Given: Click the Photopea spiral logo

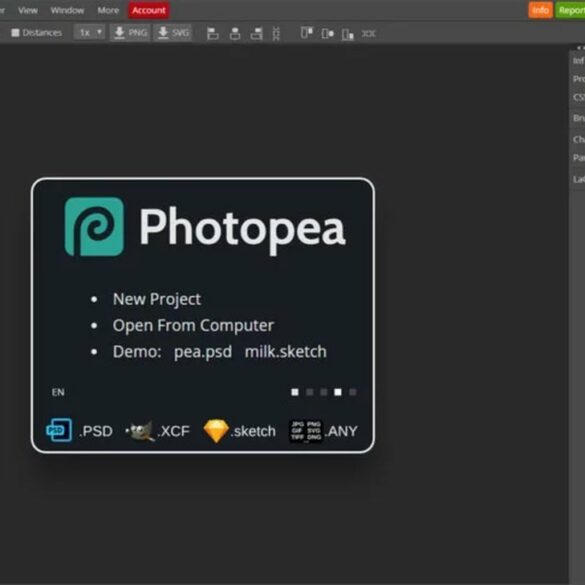Looking at the screenshot, I should point(94,226).
